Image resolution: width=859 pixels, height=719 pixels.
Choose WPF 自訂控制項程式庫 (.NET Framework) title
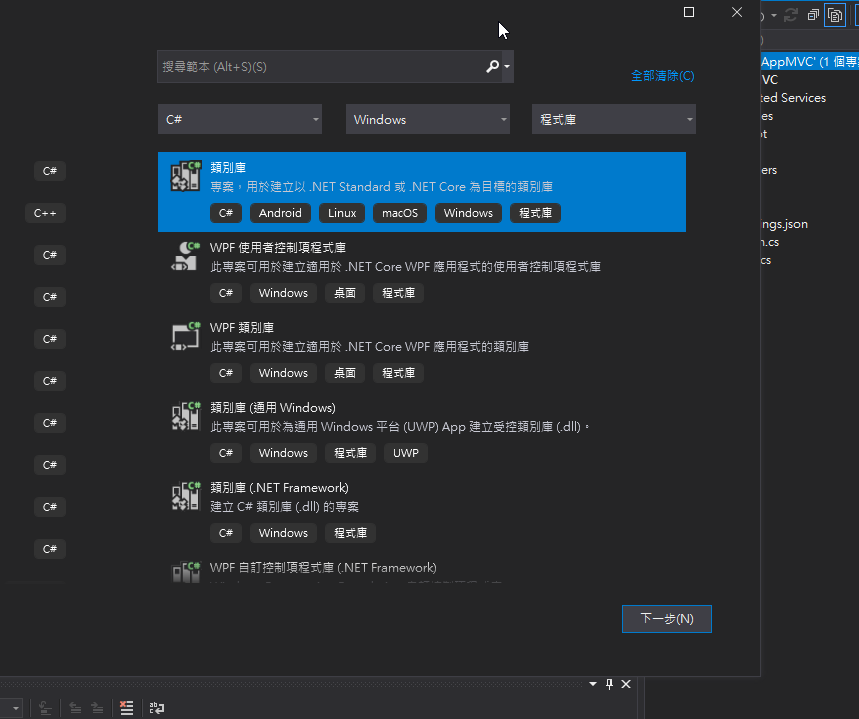(x=323, y=568)
